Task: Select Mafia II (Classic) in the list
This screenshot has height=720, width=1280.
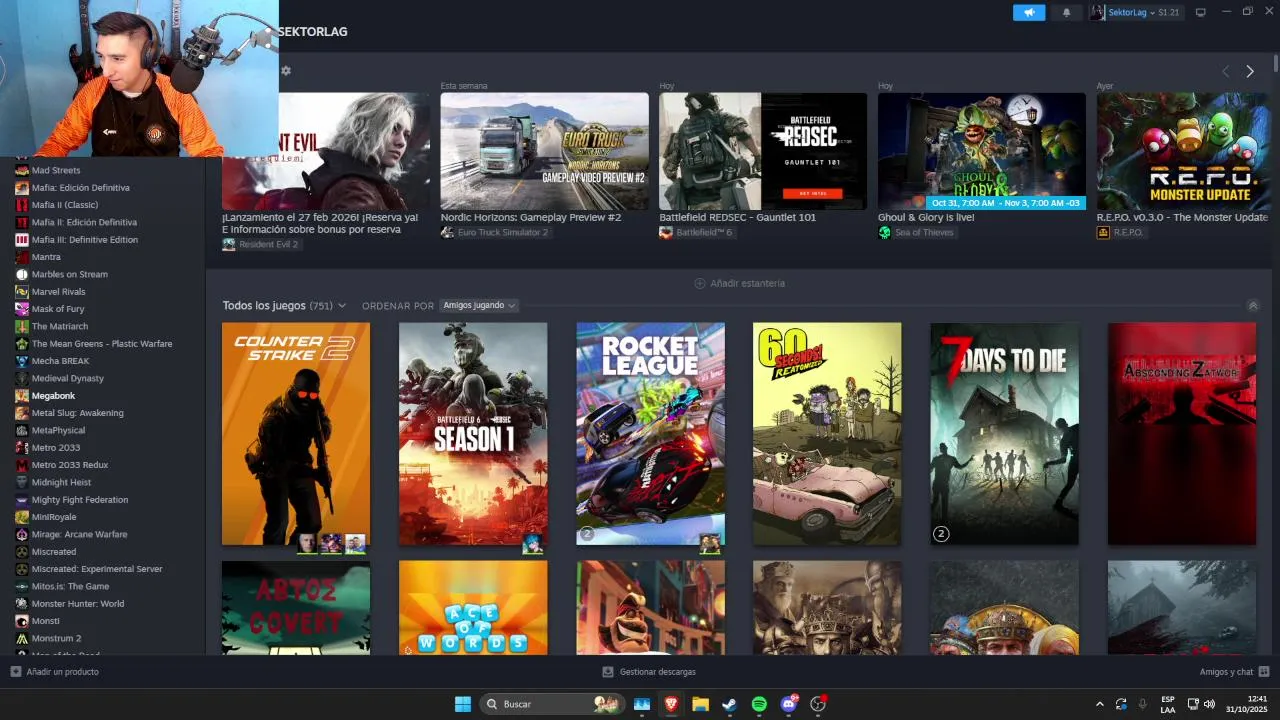Action: tap(65, 205)
